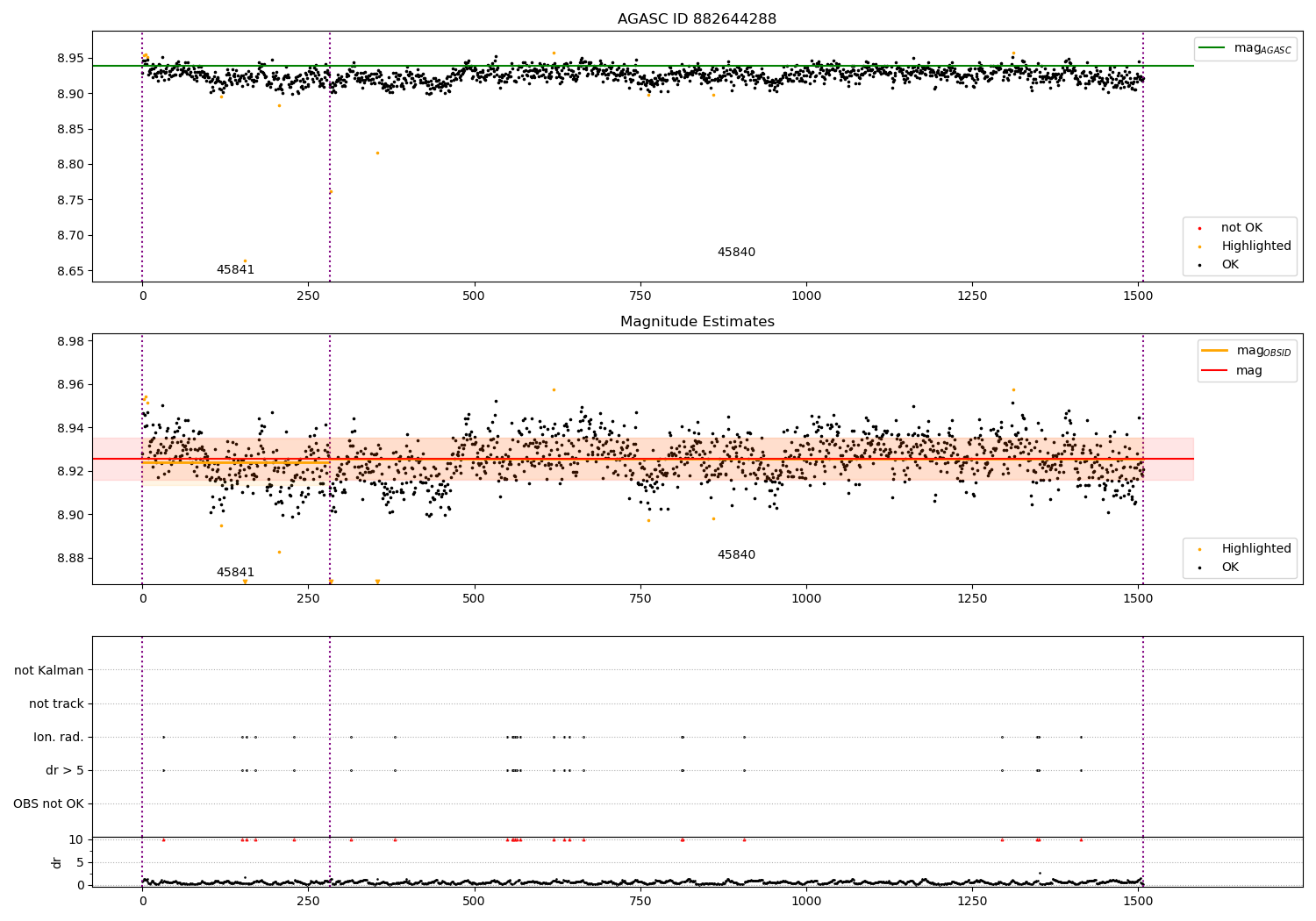Click the 'Magnitude Estimates' plot title
This screenshot has width=1316, height=921.
pyautogui.click(x=697, y=322)
